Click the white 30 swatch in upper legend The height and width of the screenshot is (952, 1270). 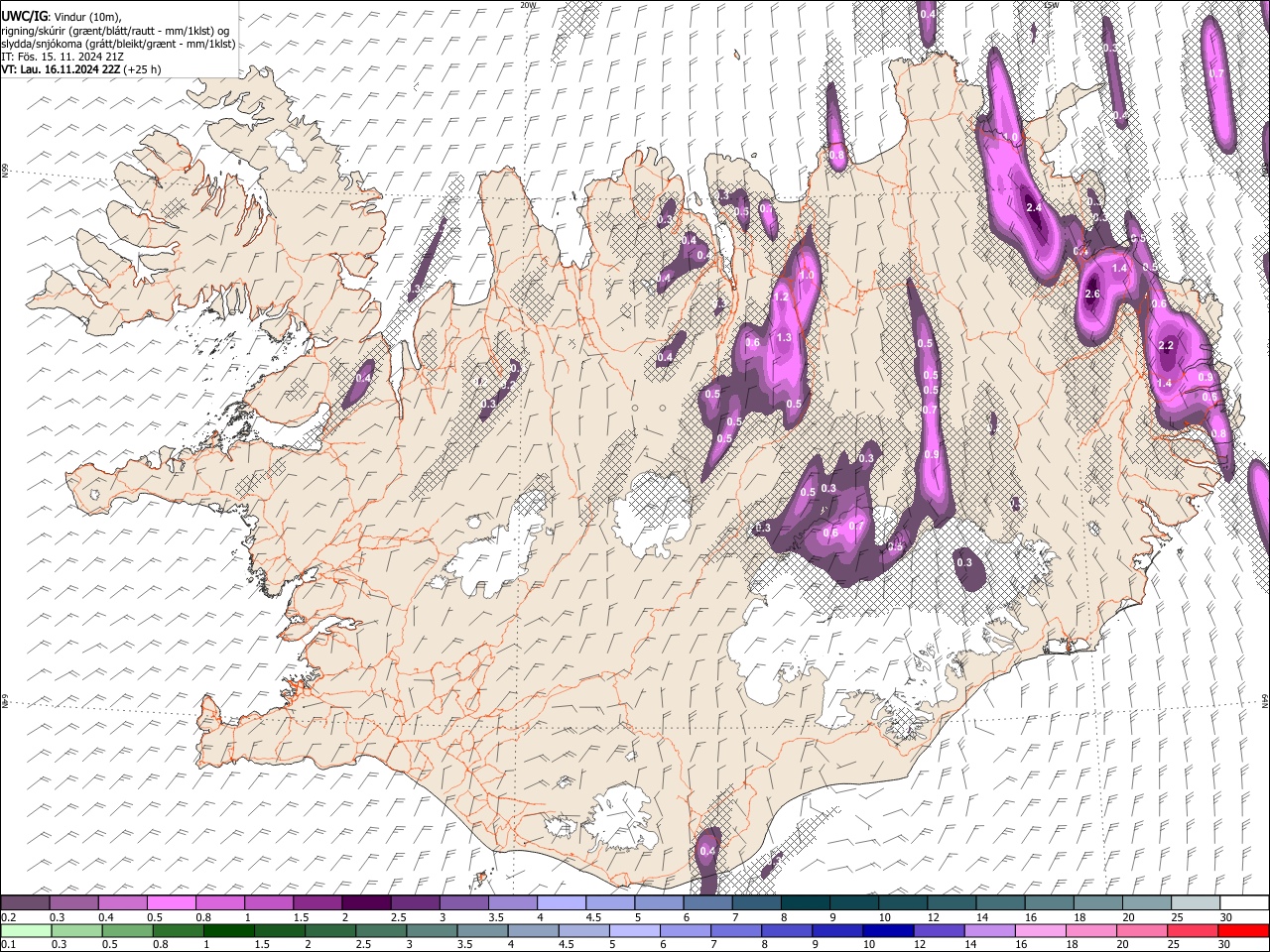(x=1244, y=903)
